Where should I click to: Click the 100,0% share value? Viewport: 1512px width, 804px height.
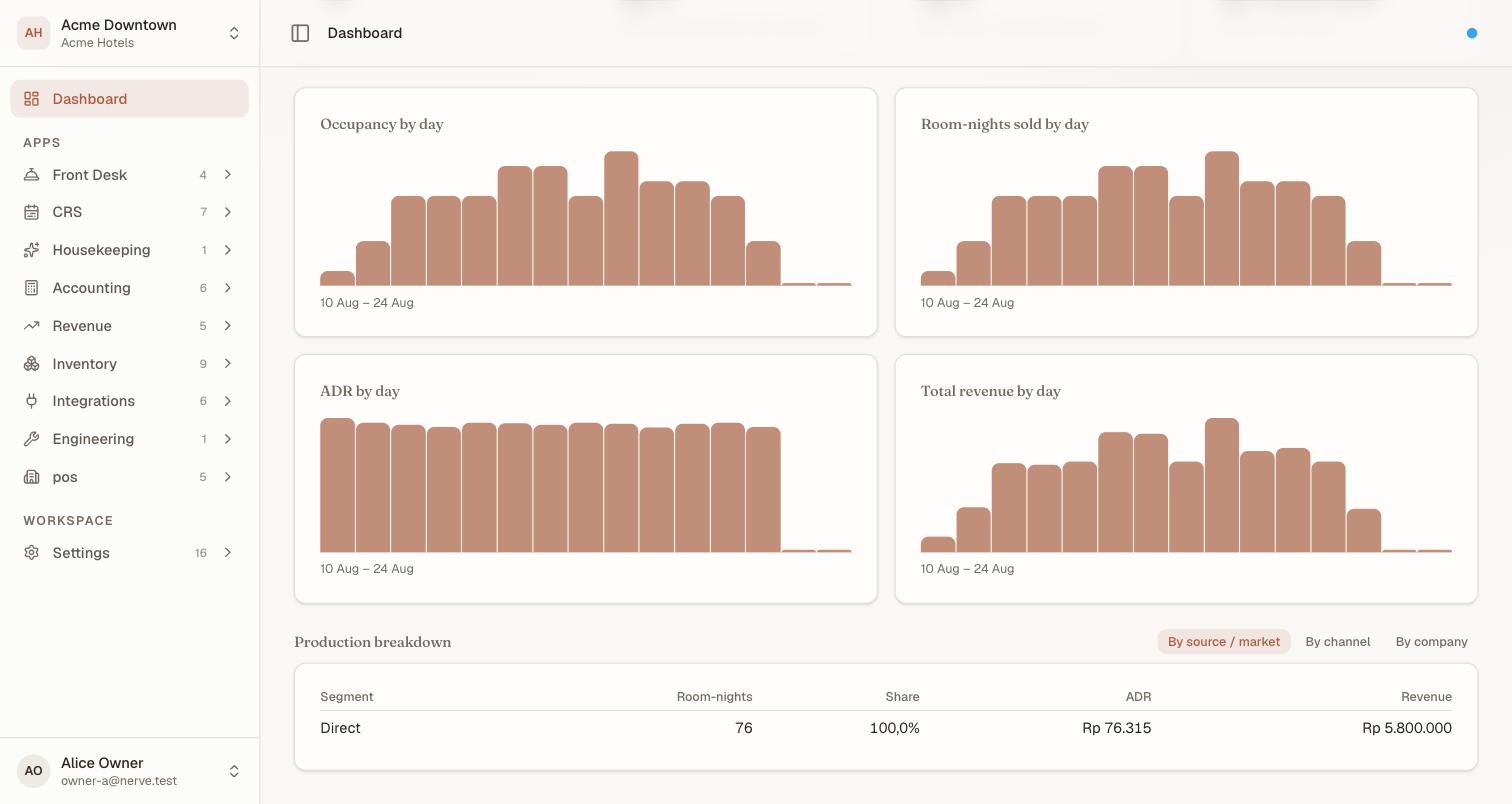pyautogui.click(x=895, y=728)
